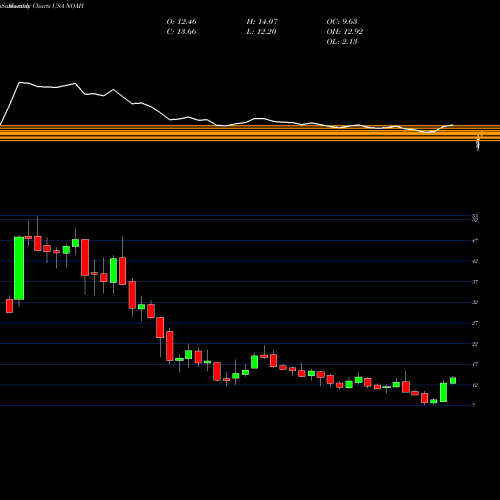Click the price axis label 27

pyautogui.click(x=475, y=323)
